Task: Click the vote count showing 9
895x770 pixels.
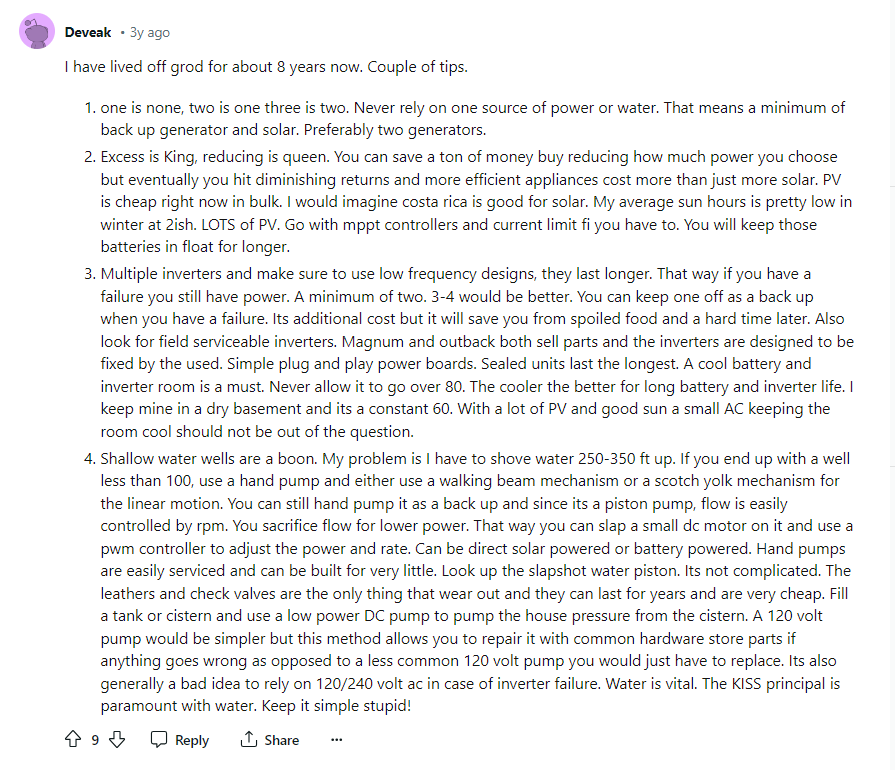Action: tap(94, 739)
